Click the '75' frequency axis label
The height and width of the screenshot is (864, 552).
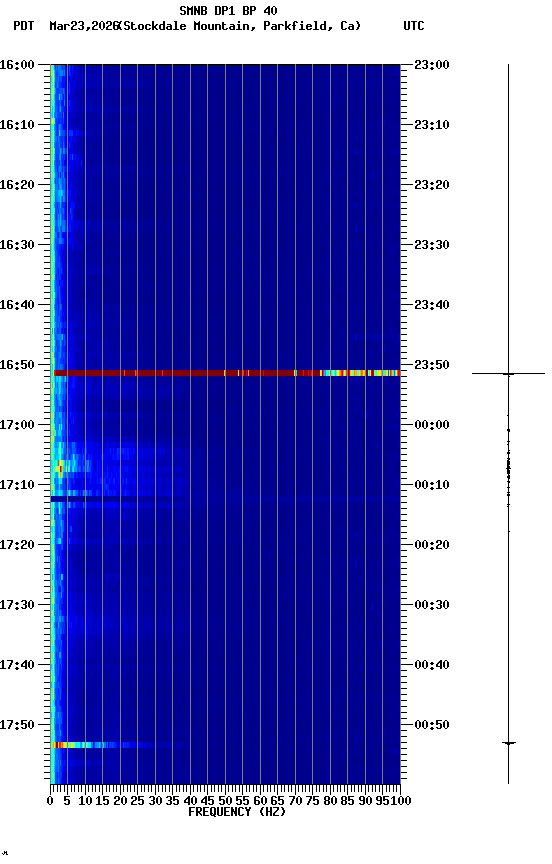tap(312, 802)
